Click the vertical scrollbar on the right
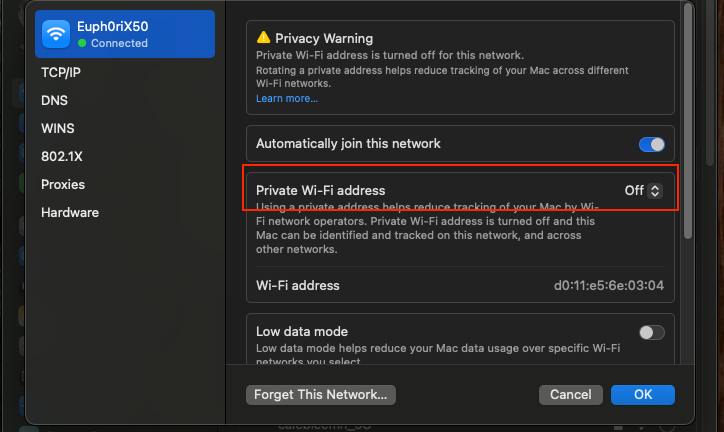The width and height of the screenshot is (724, 432). coord(687,120)
